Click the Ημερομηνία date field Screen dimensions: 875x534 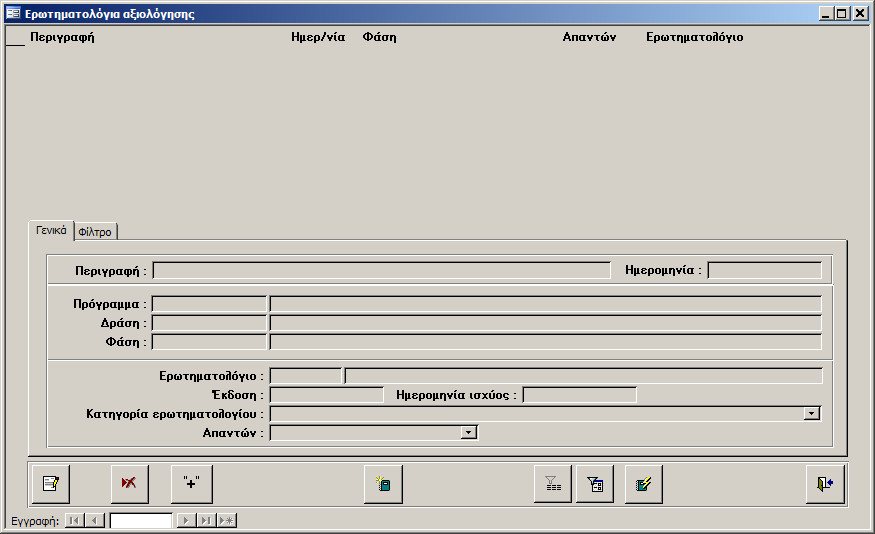pyautogui.click(x=764, y=270)
